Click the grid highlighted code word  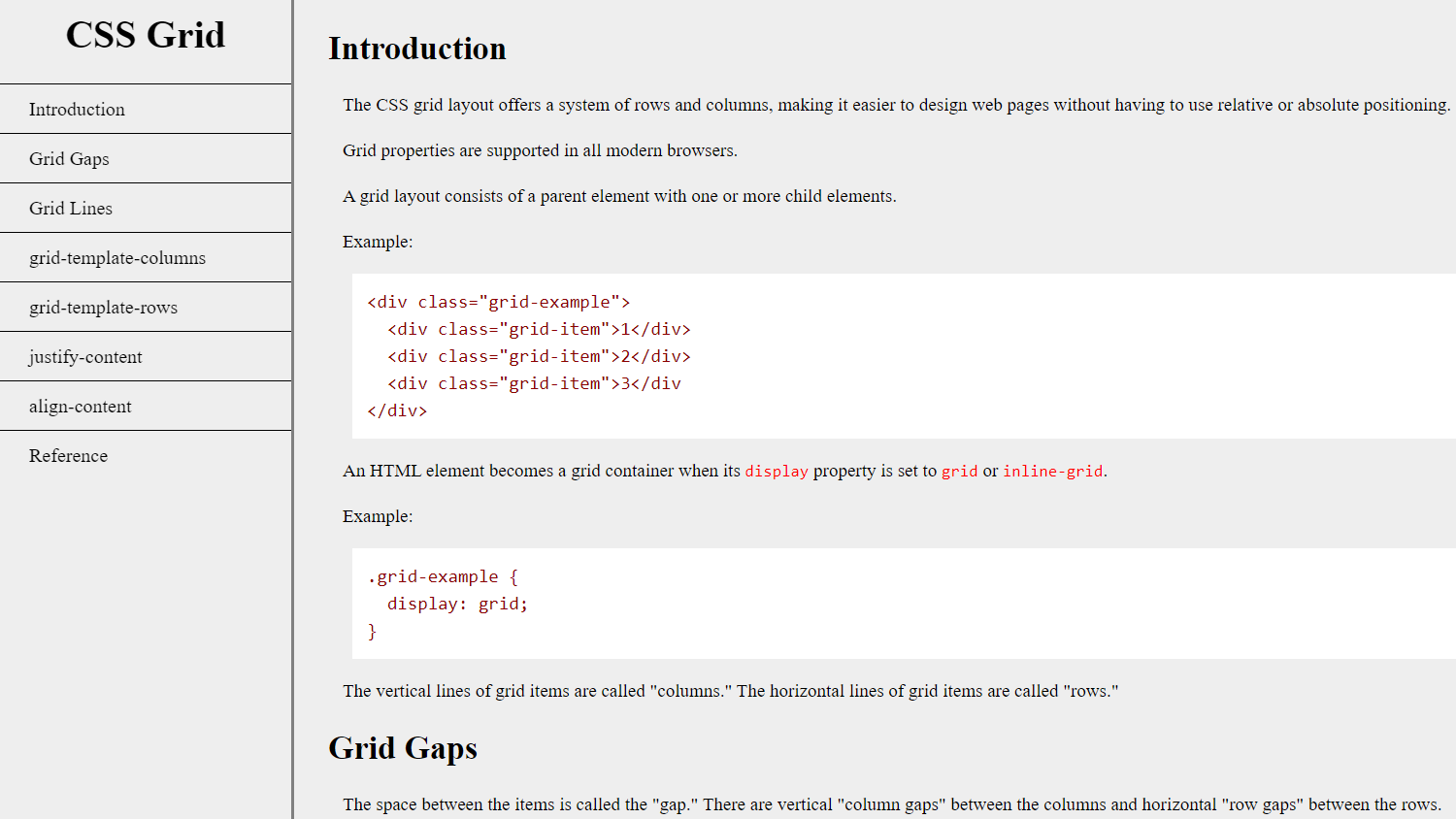click(x=959, y=471)
